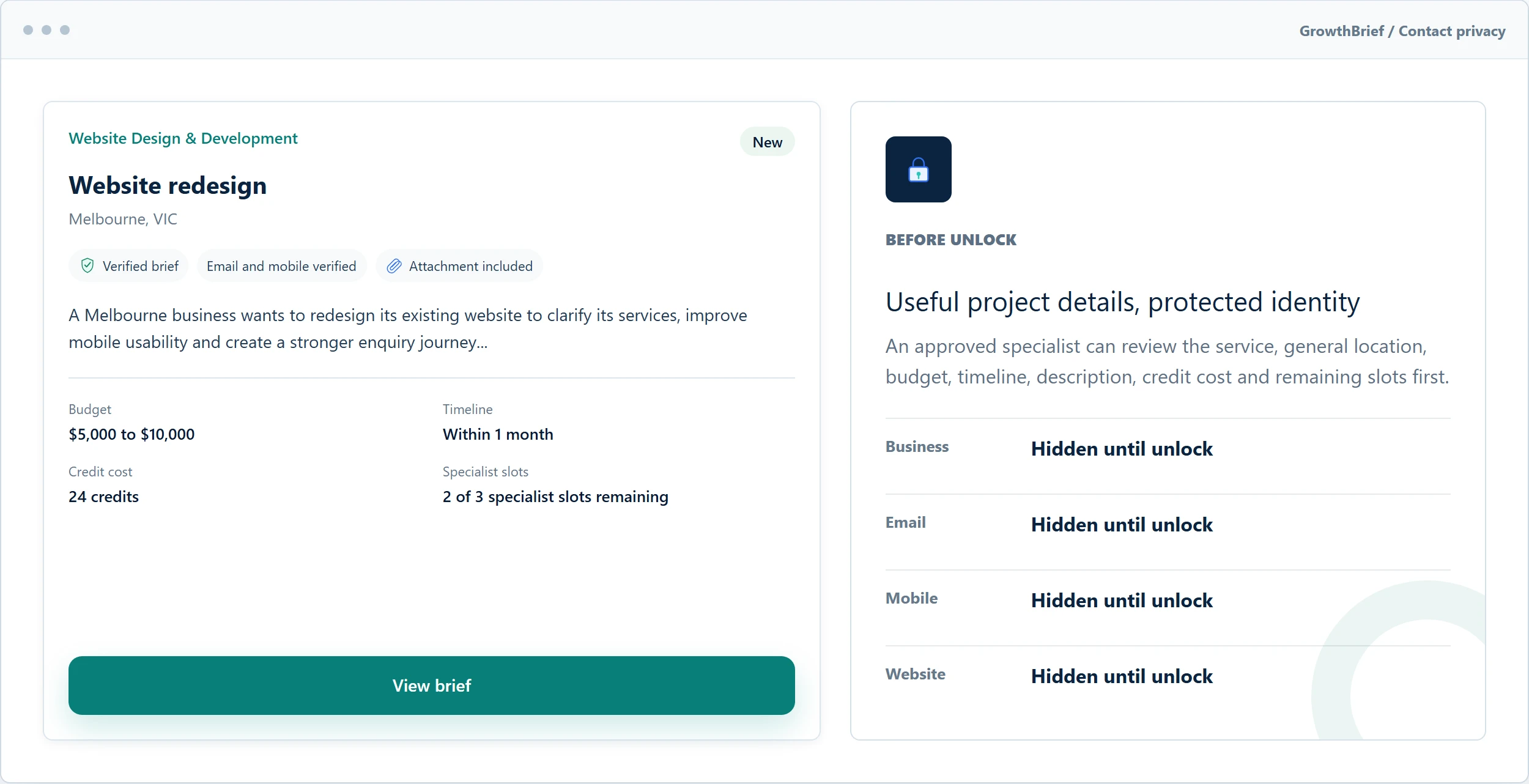Click the Verified brief chip label

click(x=141, y=266)
